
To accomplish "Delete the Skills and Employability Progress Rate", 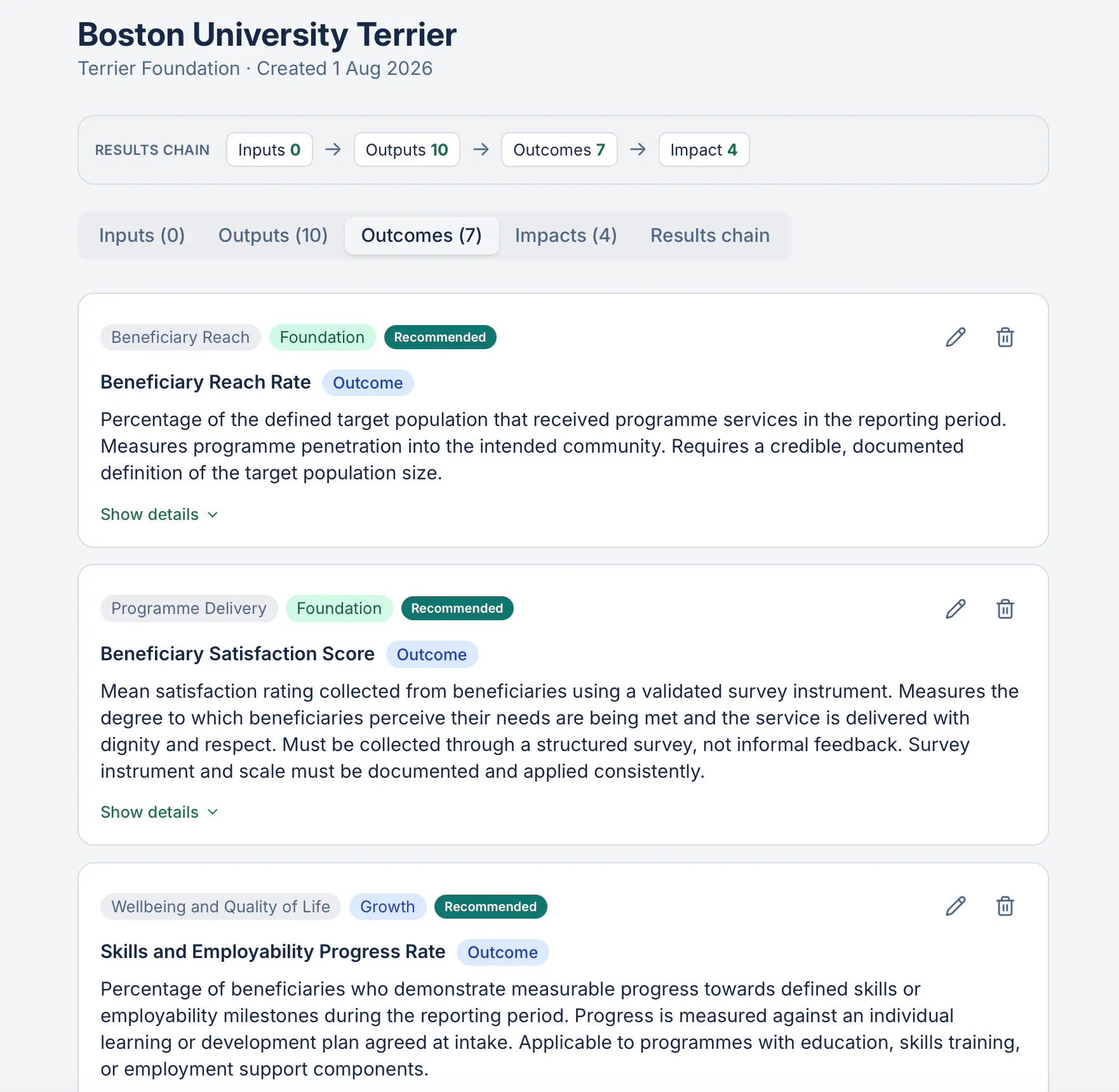I will (1005, 906).
